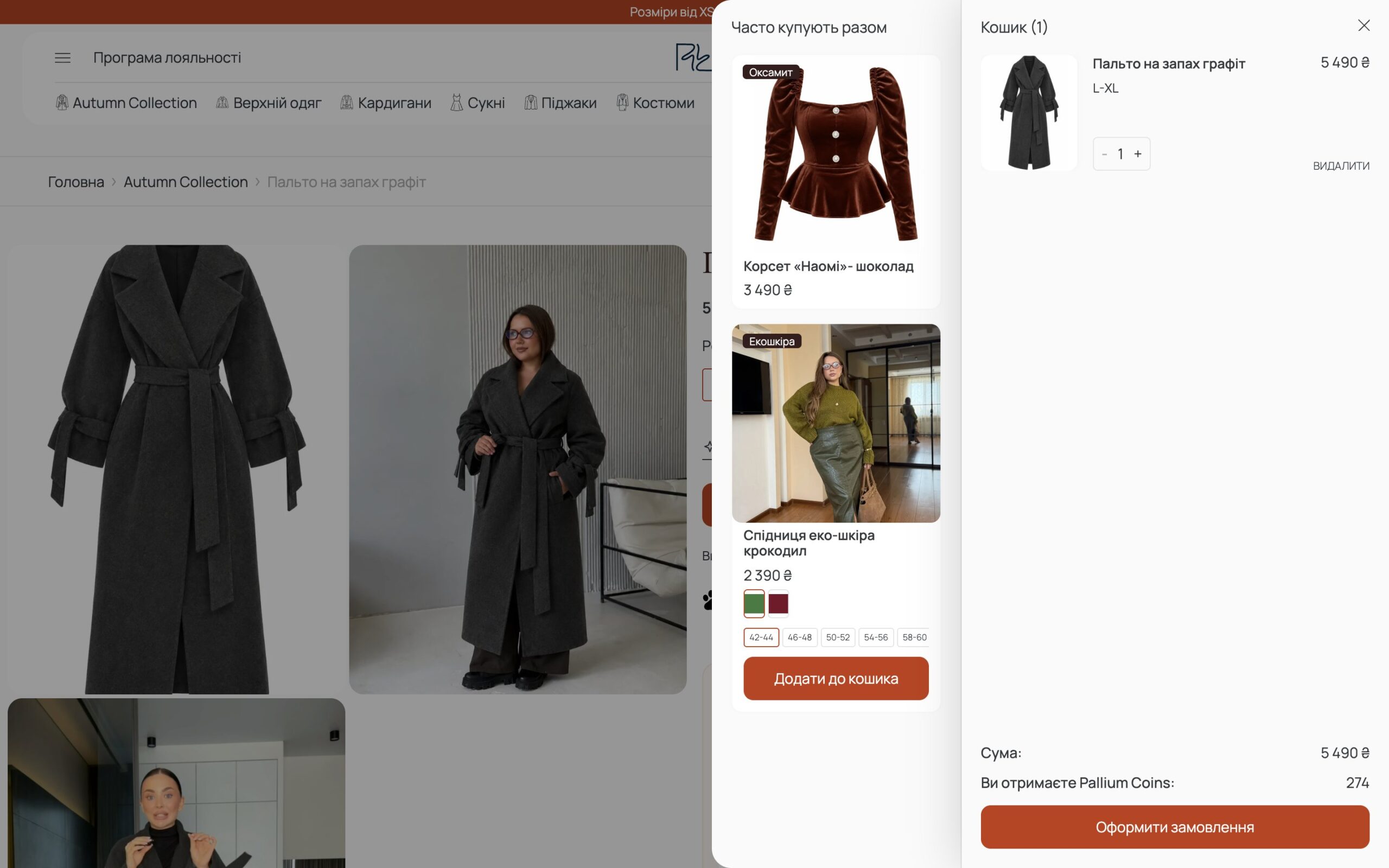The width and height of the screenshot is (1389, 868).
Task: Select skirt size 46-48
Action: click(x=800, y=637)
